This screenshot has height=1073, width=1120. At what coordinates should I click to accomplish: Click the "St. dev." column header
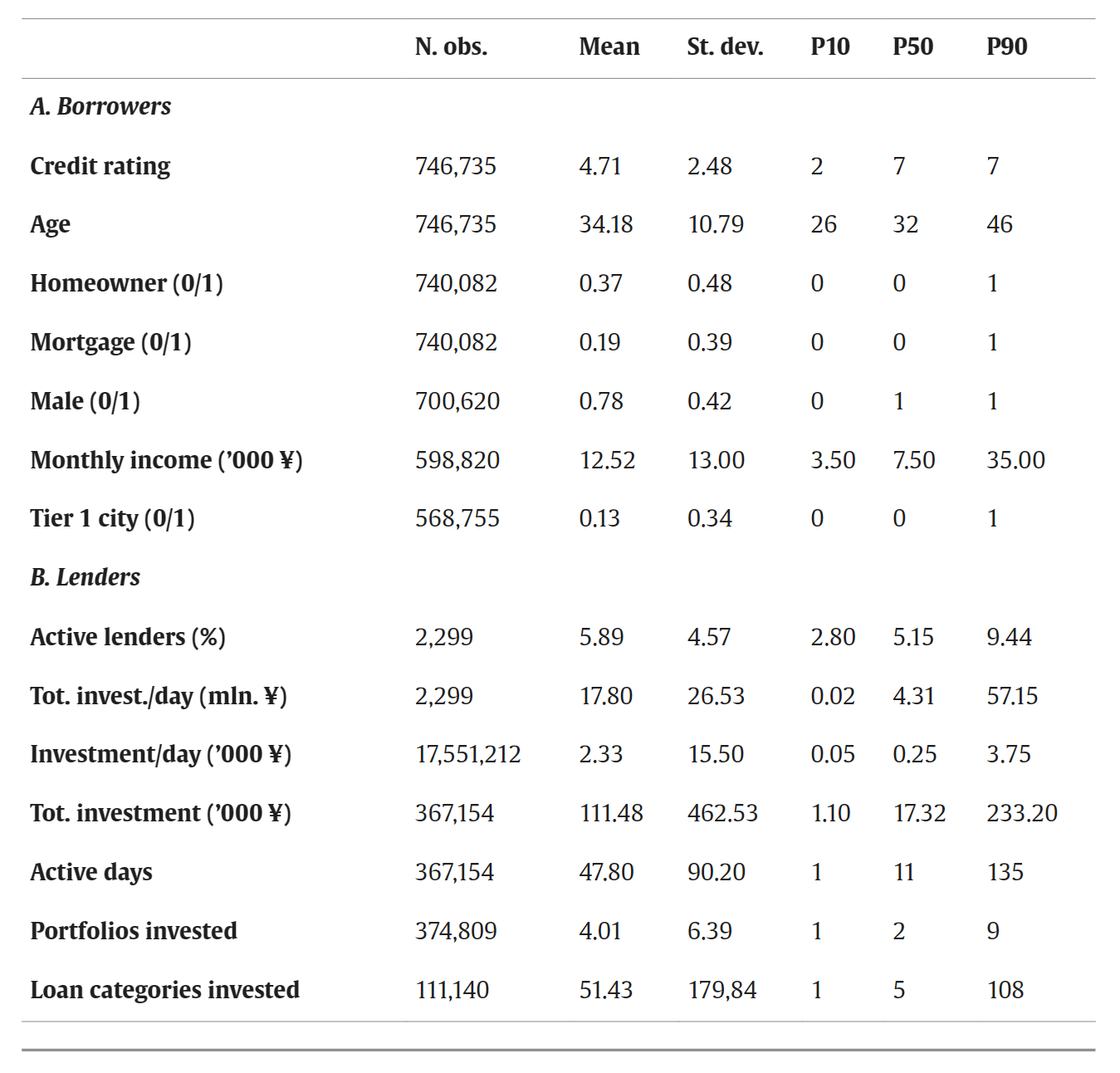click(x=724, y=47)
